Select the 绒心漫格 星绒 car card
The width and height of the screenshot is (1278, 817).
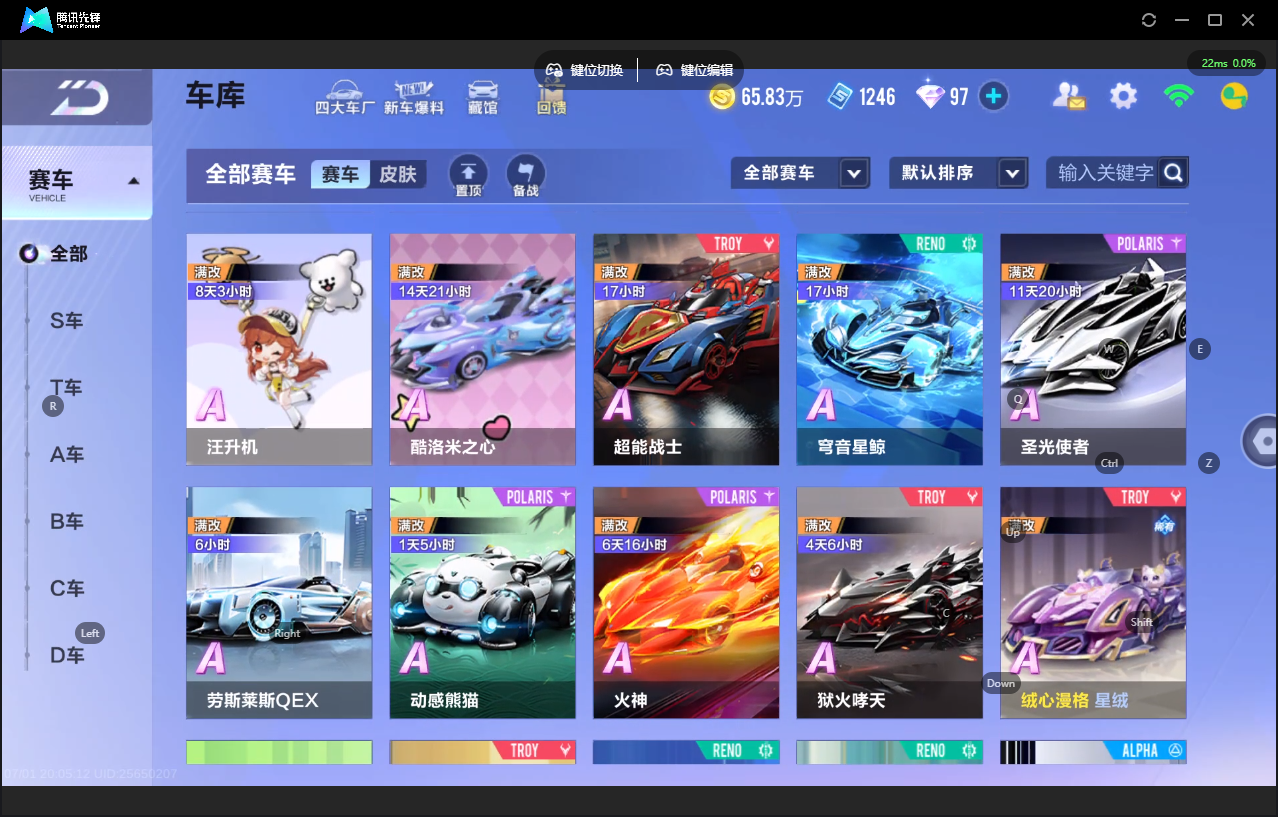click(1093, 603)
